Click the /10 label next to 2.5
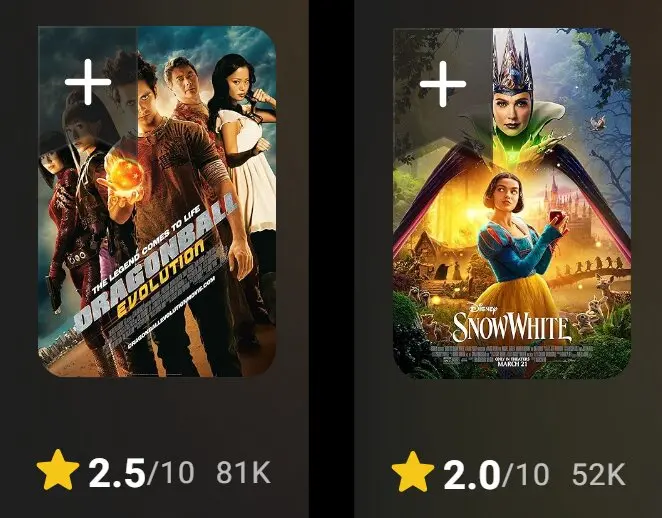 point(171,473)
